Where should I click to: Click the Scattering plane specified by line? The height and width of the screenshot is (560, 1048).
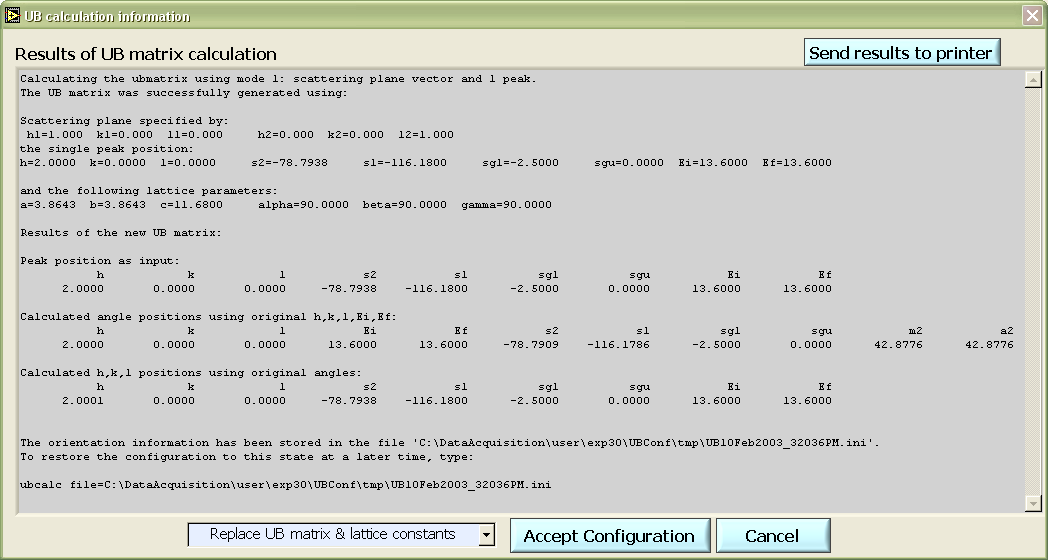tap(124, 121)
